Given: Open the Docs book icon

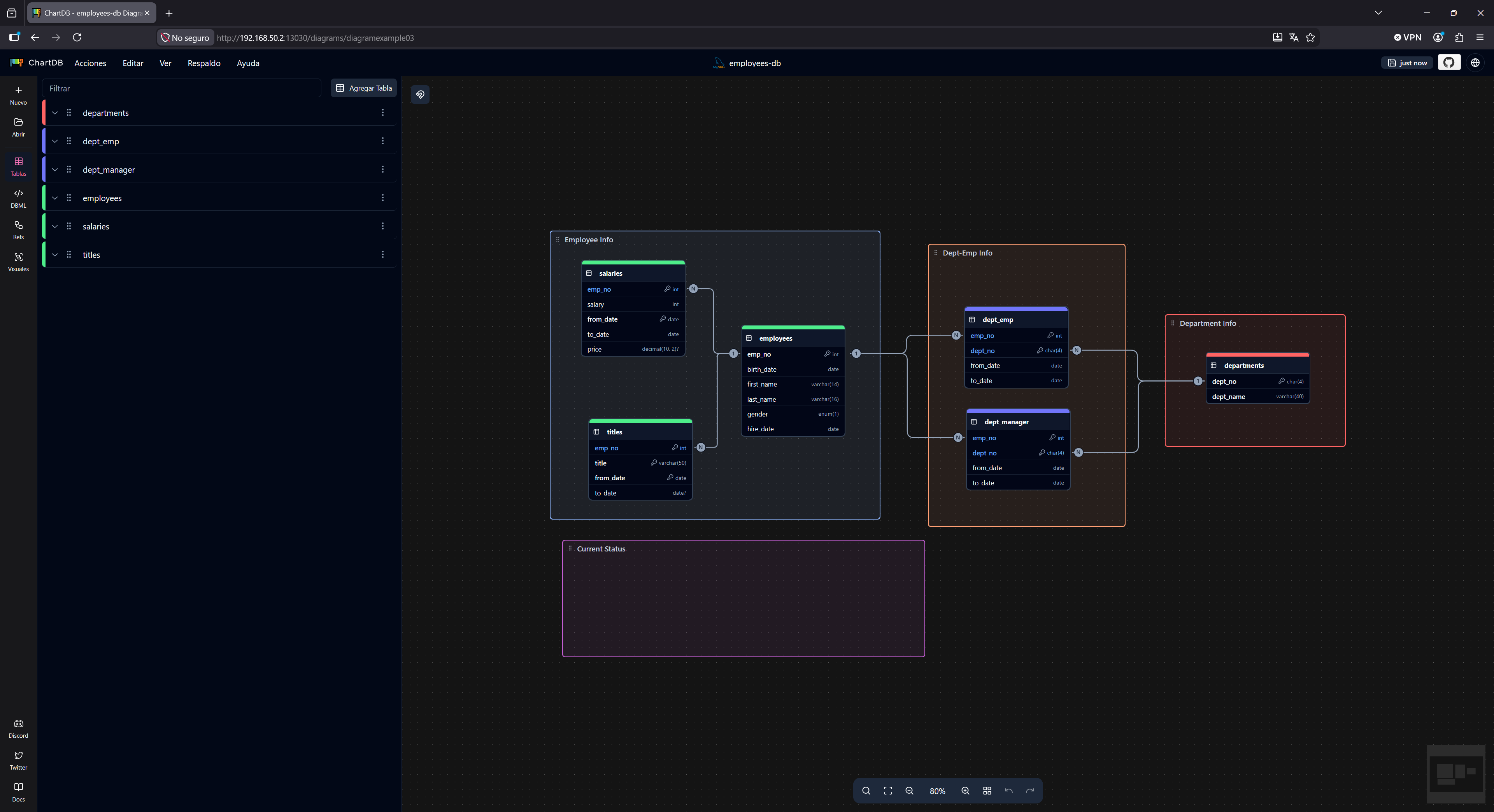Looking at the screenshot, I should pyautogui.click(x=19, y=787).
